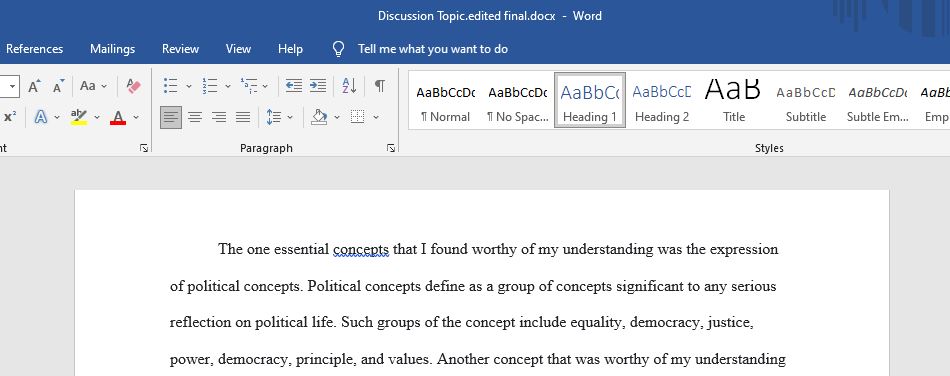Start a multilevel list
The height and width of the screenshot is (376, 950).
(x=249, y=86)
